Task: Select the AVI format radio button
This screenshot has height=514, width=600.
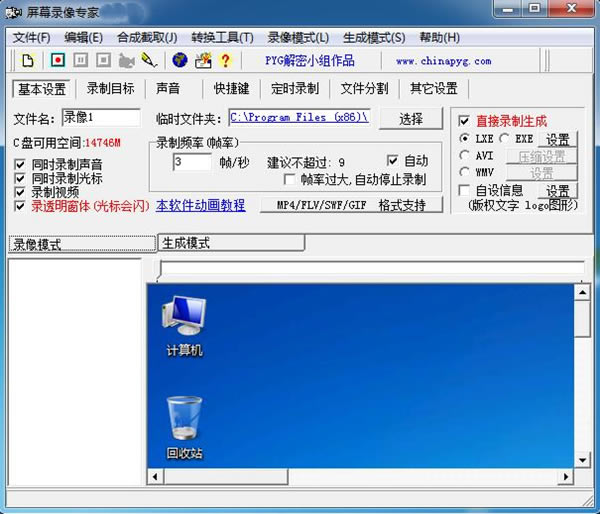Action: point(464,156)
